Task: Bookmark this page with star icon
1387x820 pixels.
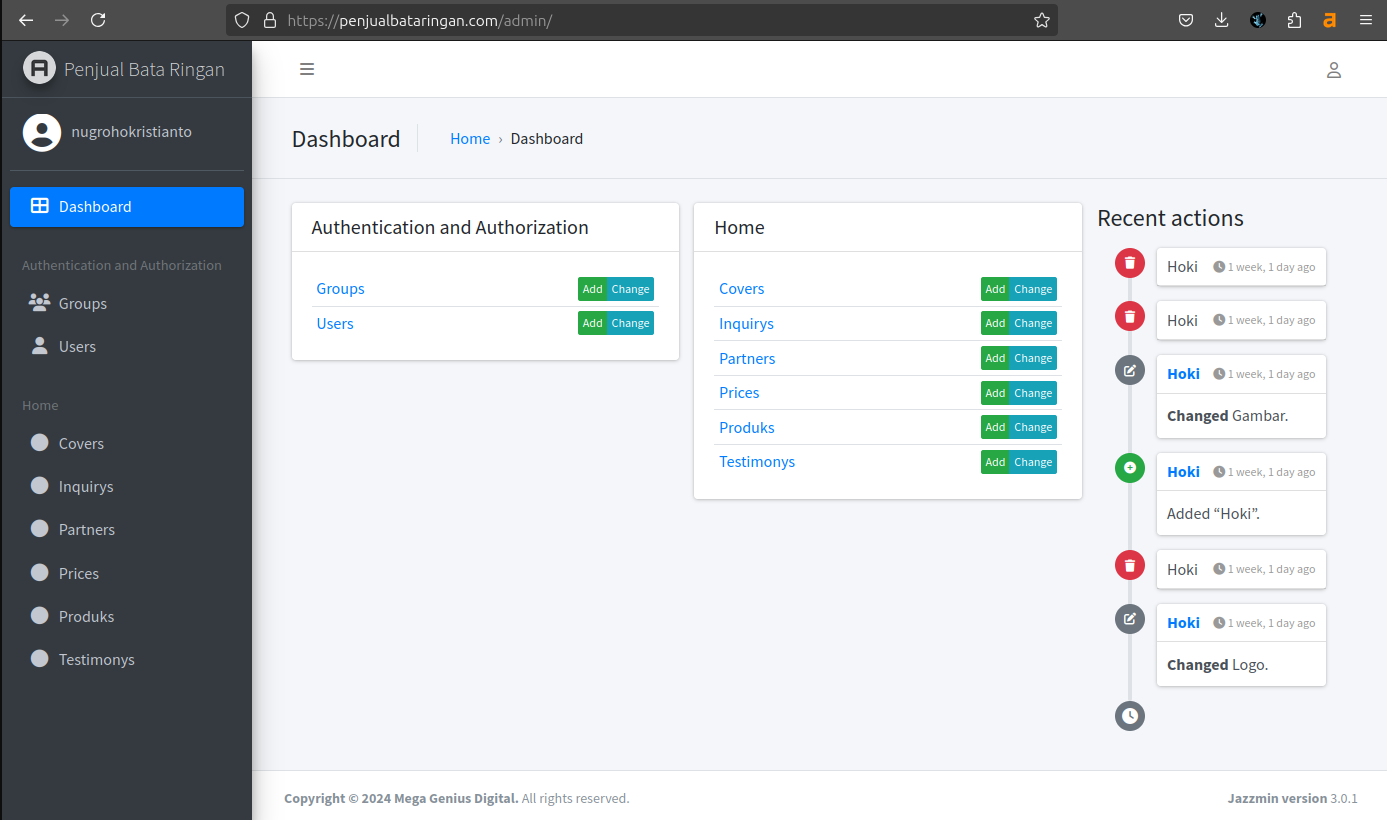Action: [x=1041, y=20]
